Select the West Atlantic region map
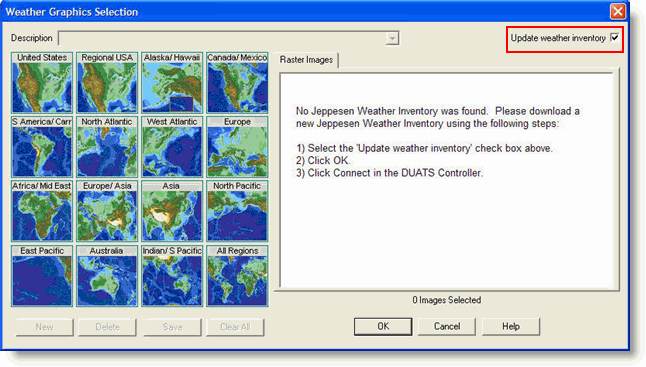The width and height of the screenshot is (646, 367). click(x=172, y=147)
